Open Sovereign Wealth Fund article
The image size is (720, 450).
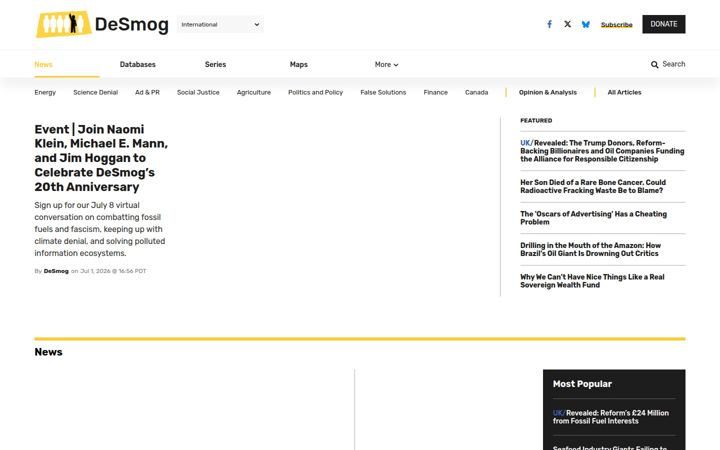click(x=592, y=281)
